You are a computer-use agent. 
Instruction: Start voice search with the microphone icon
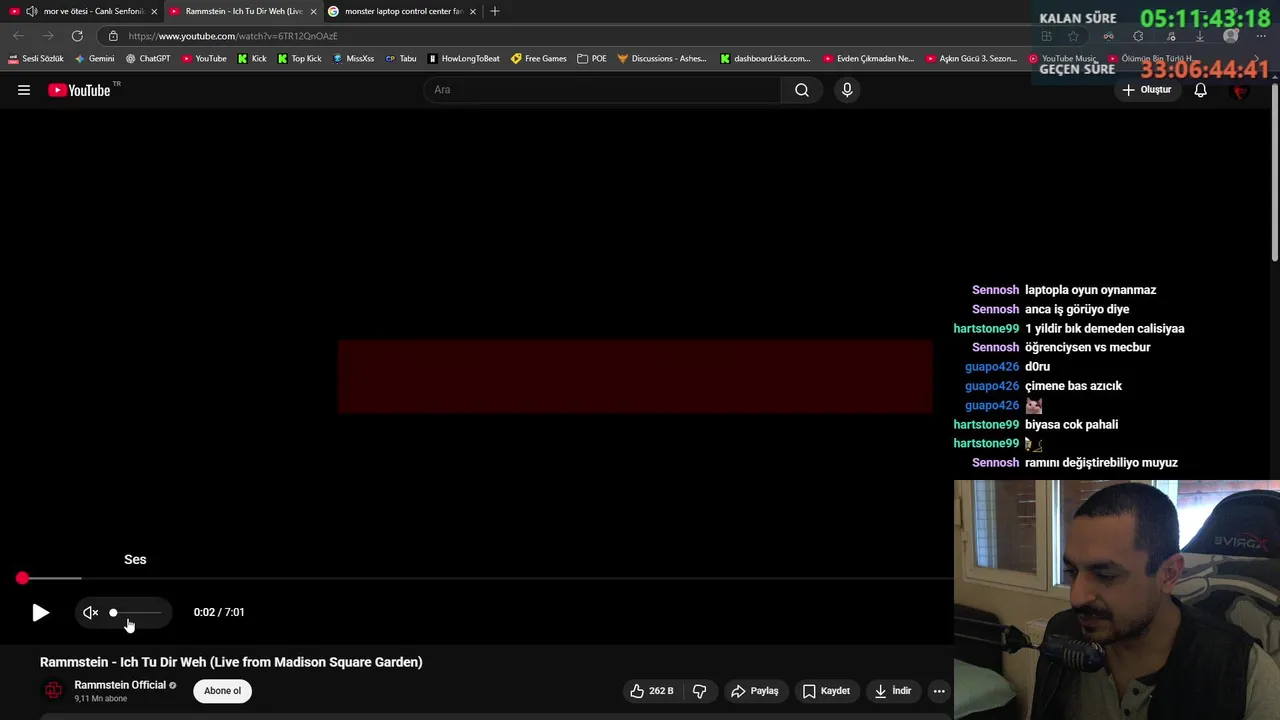847,90
